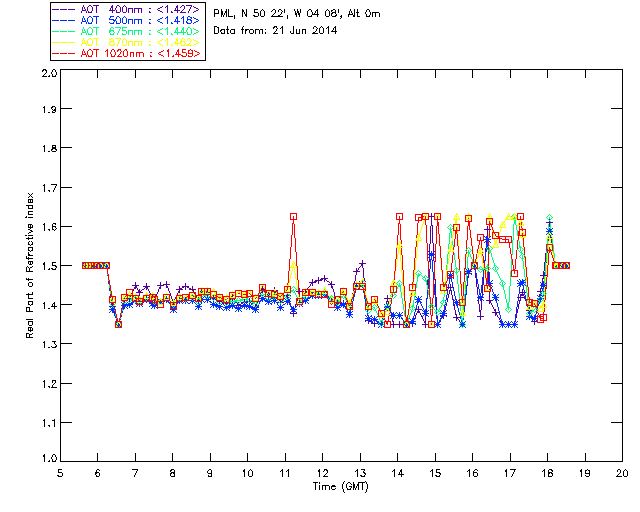Image resolution: width=640 pixels, height=512 pixels.
Task: Click the x-axis tick label 14
Action: (398, 473)
